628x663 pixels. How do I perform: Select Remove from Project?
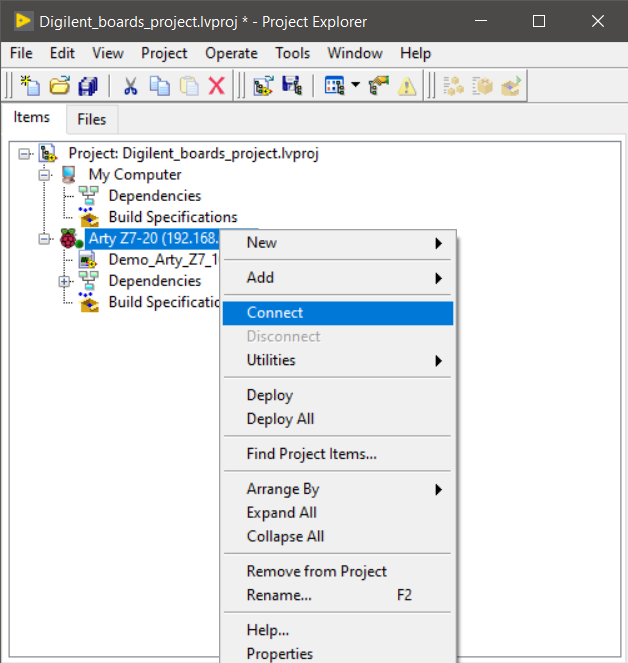pos(337,572)
